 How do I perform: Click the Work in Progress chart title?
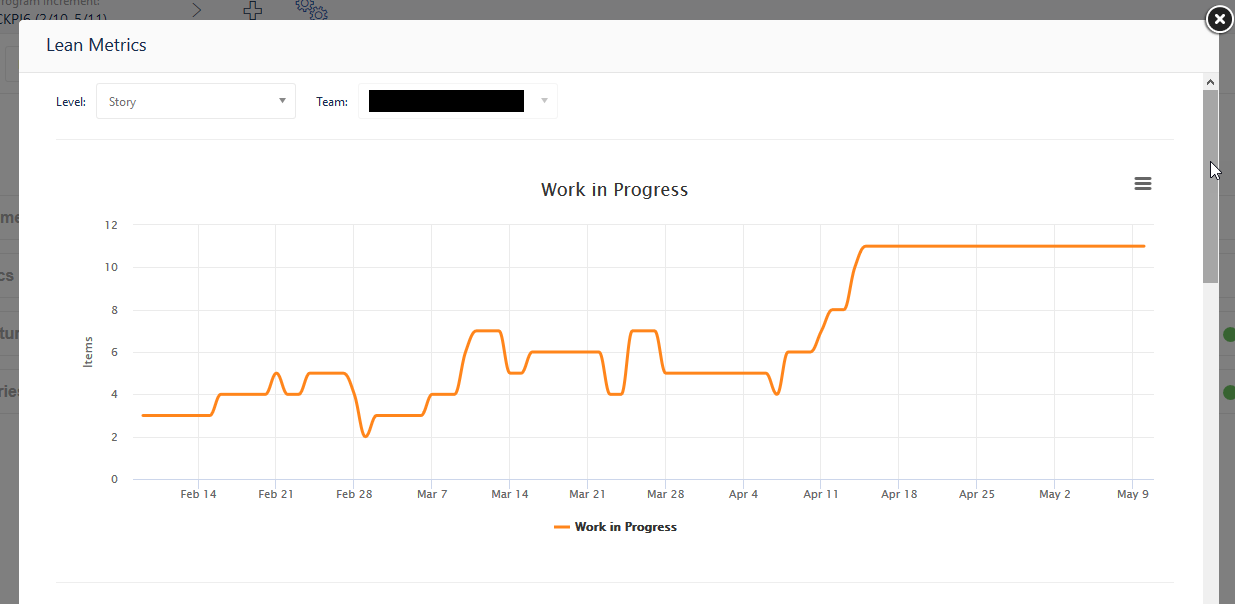click(x=614, y=189)
